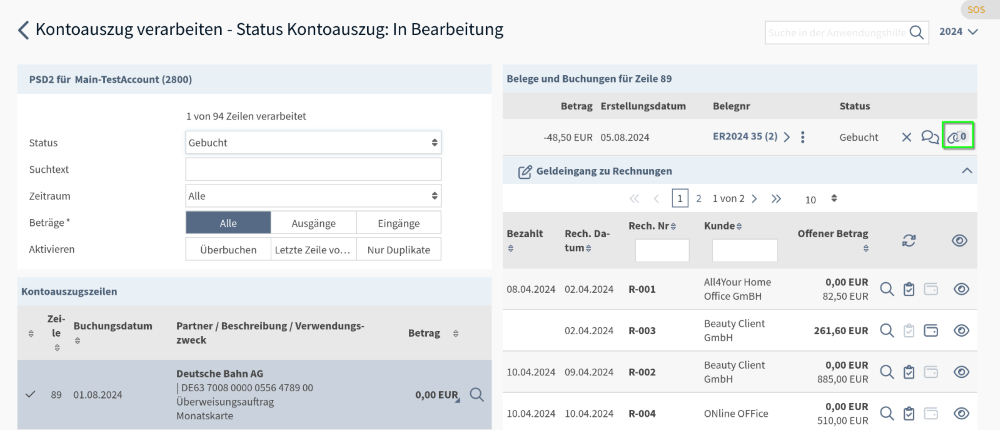The image size is (1000, 430).
Task: Select the Ausgänge amount filter
Action: 313,223
